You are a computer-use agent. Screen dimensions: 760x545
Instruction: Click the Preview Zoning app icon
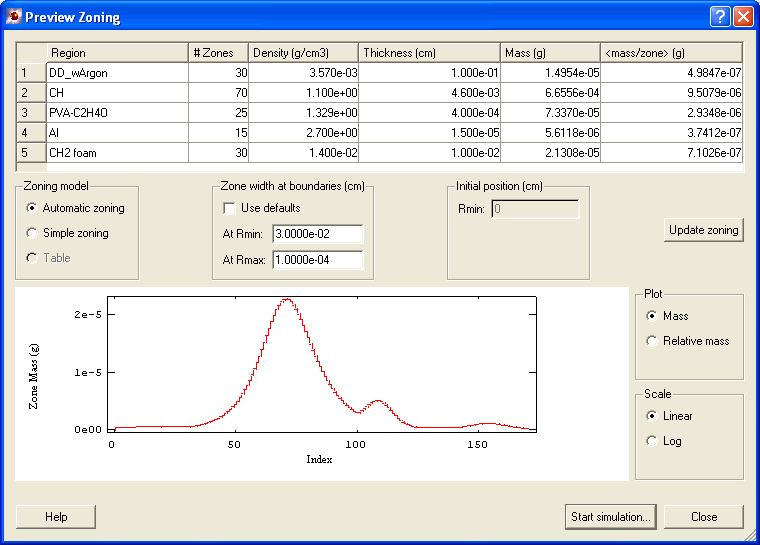[x=13, y=17]
